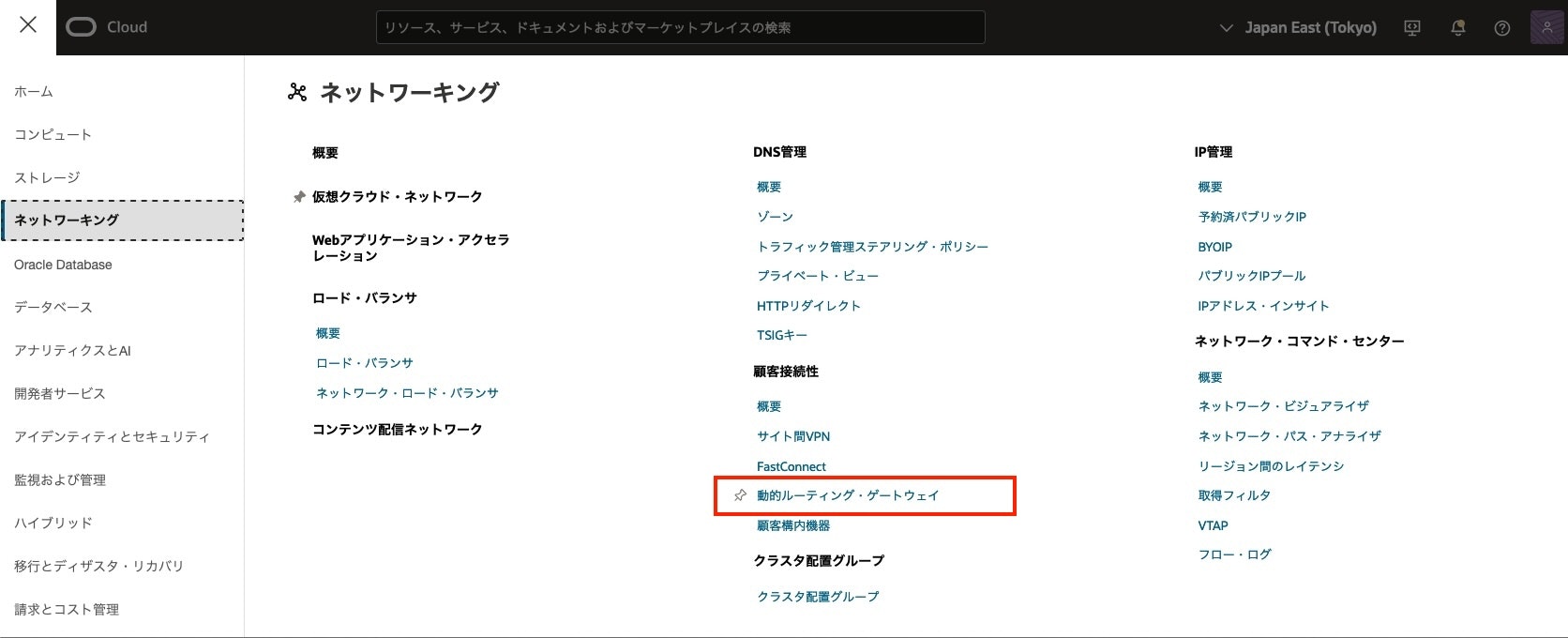Screen dimensions: 1568x638
Task: Open 取得フィルタ
Action: tap(1234, 495)
